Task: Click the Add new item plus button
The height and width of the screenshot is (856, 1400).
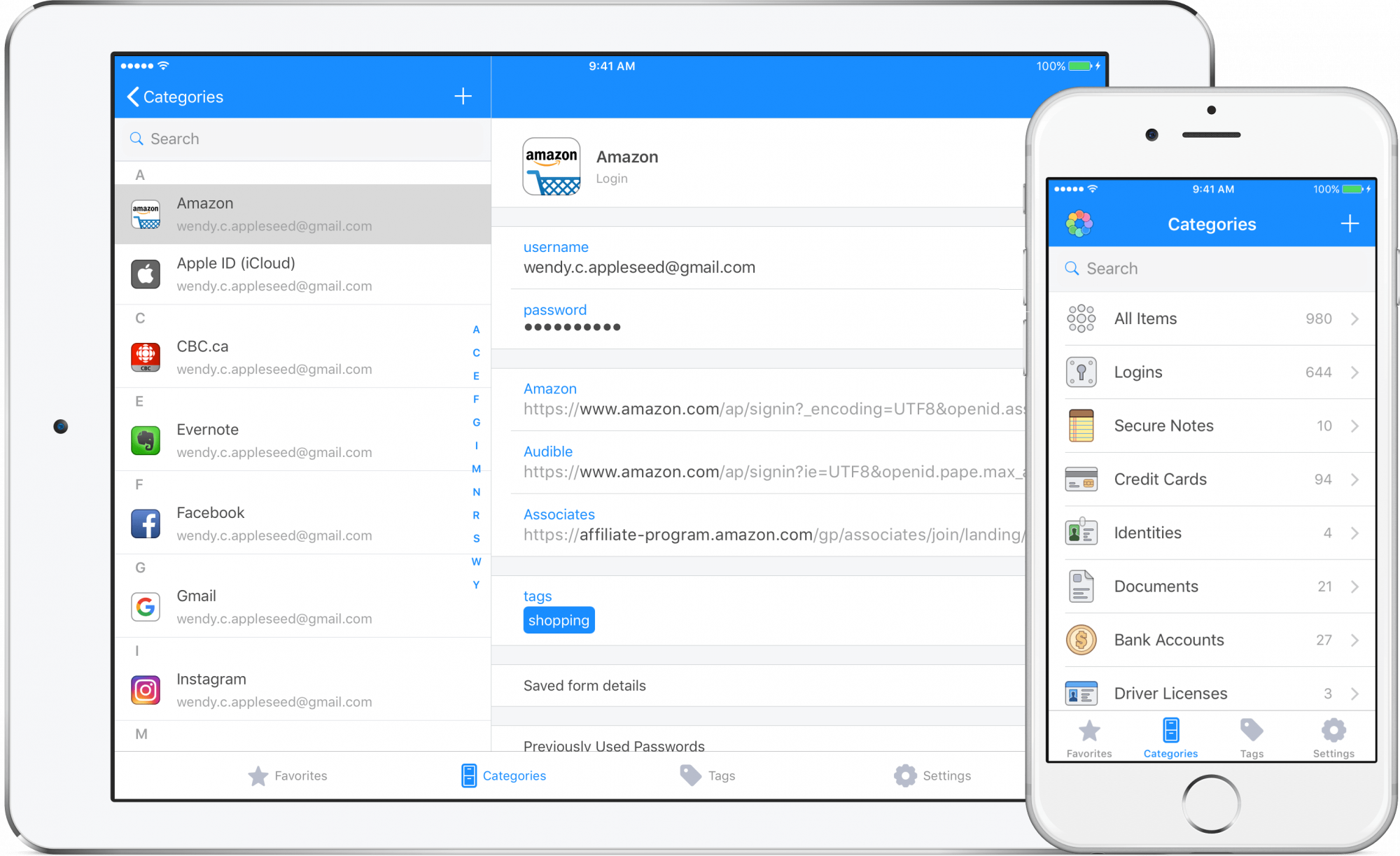Action: [463, 96]
